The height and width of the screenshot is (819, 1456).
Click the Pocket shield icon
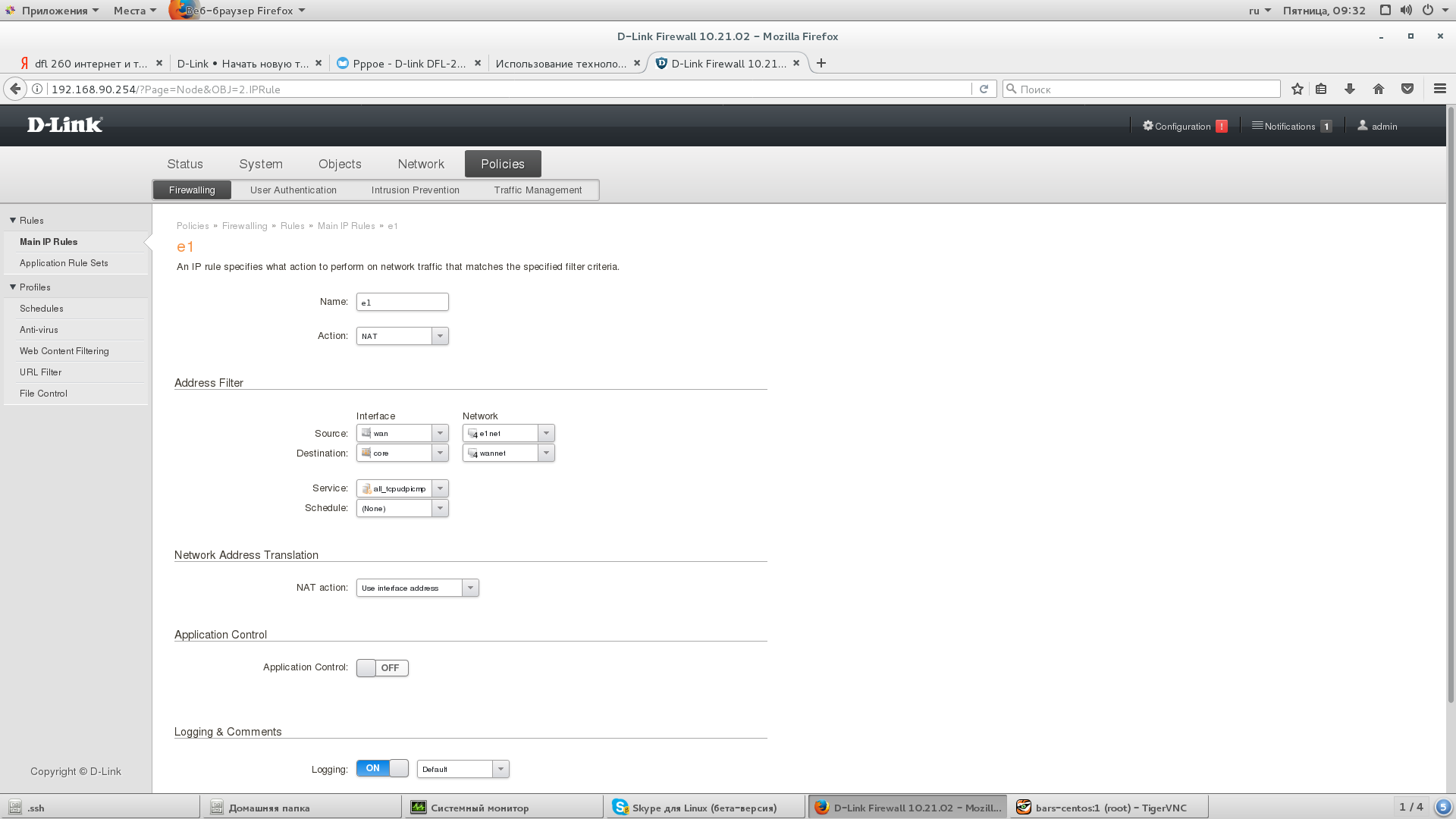pos(1407,89)
